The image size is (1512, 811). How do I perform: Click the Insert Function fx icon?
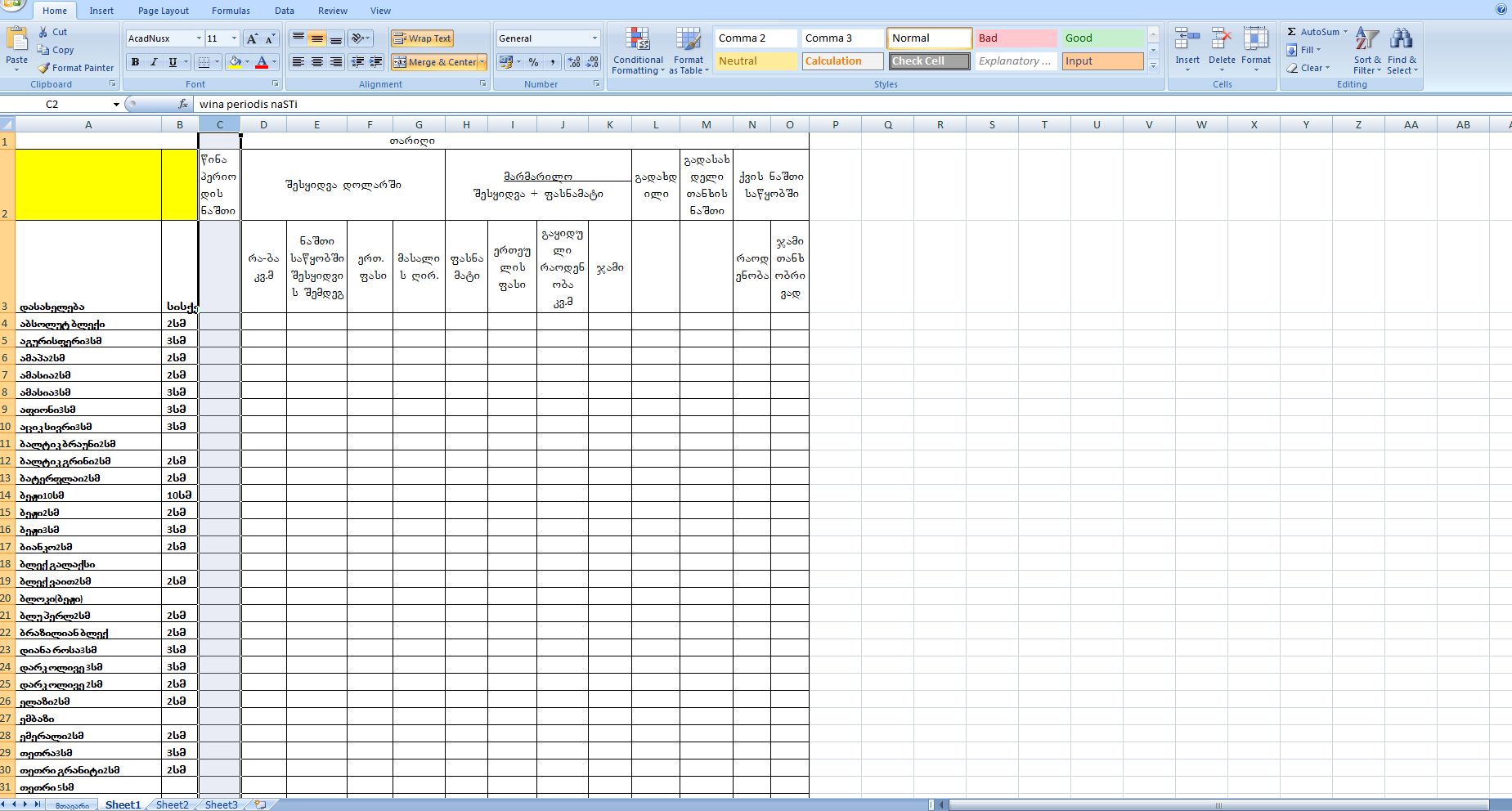point(183,104)
